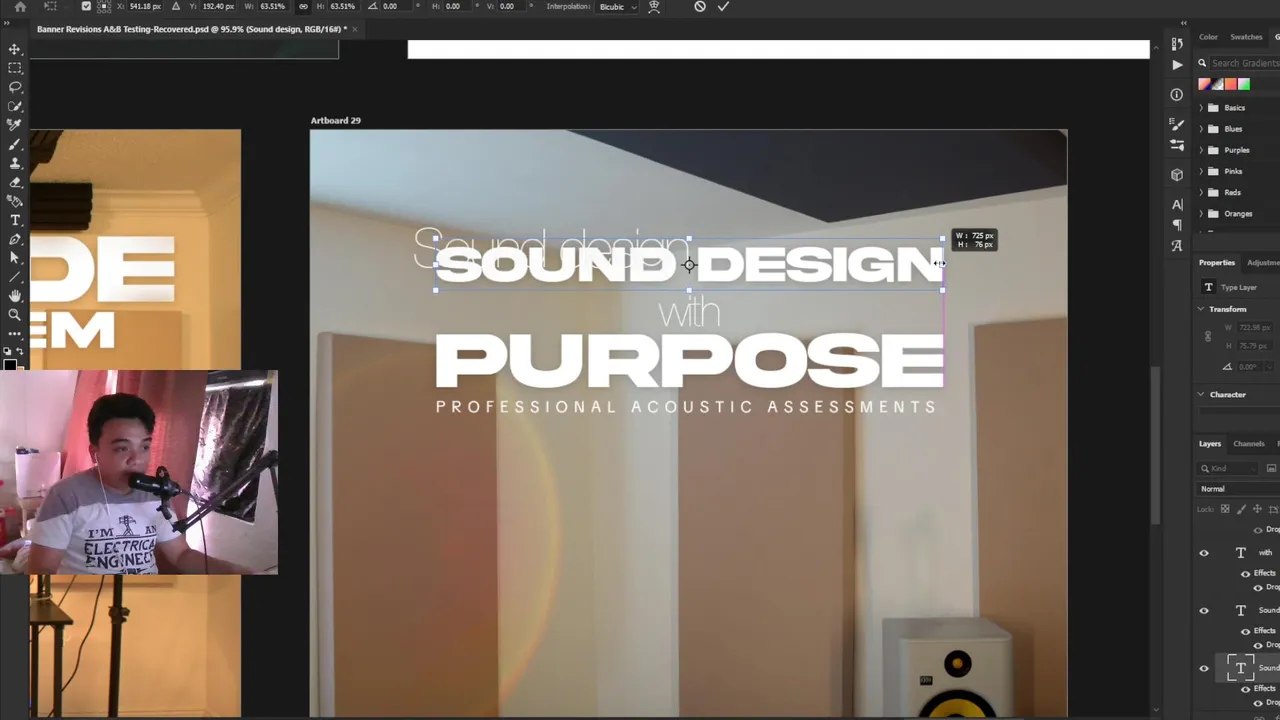Toggle Properties panel width-height link

click(1207, 336)
